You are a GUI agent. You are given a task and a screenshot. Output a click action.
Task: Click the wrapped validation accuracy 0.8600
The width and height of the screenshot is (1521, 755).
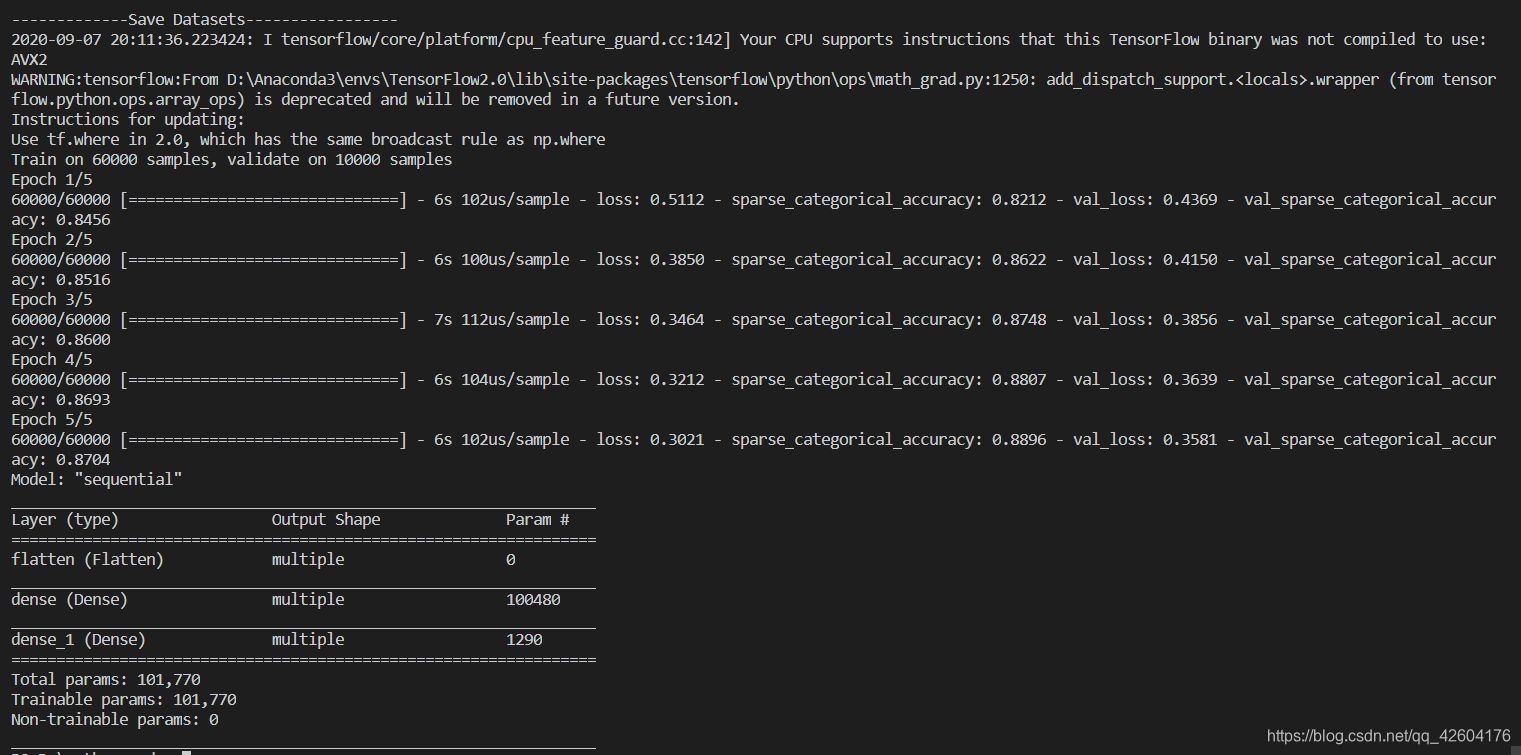83,340
